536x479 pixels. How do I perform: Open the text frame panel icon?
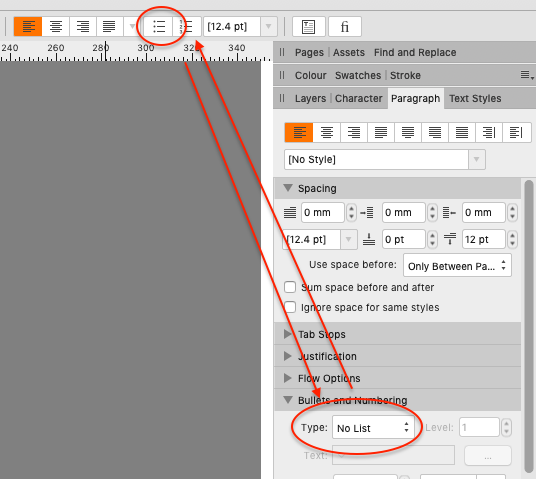click(309, 26)
